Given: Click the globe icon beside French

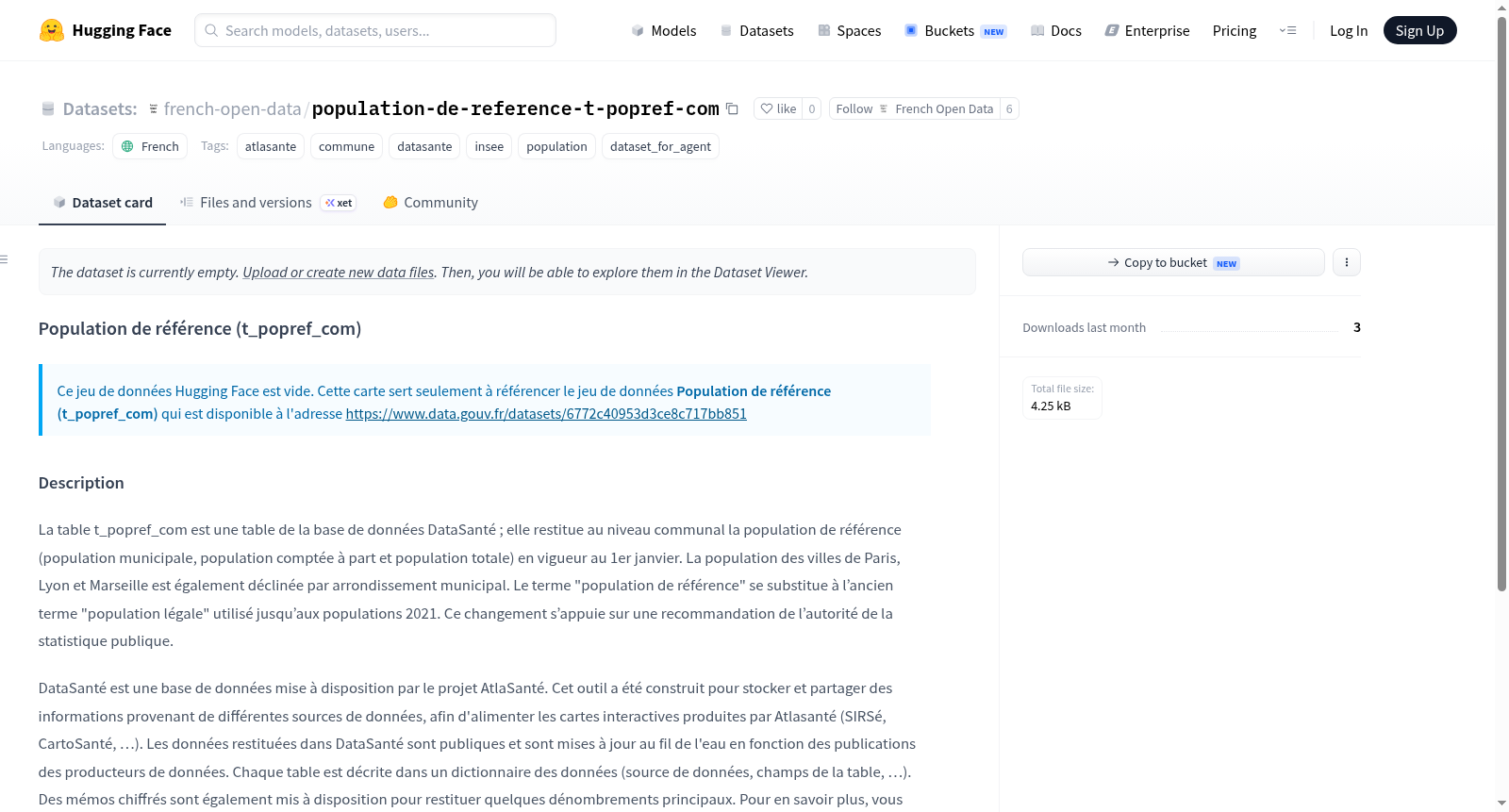Looking at the screenshot, I should (x=127, y=146).
